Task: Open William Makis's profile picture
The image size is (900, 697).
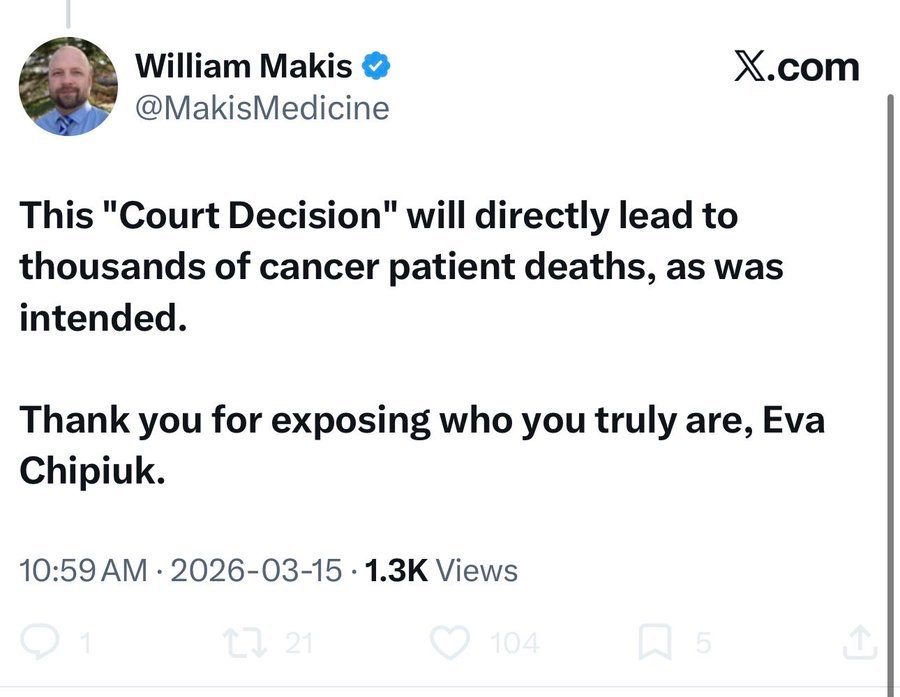Action: [x=69, y=86]
